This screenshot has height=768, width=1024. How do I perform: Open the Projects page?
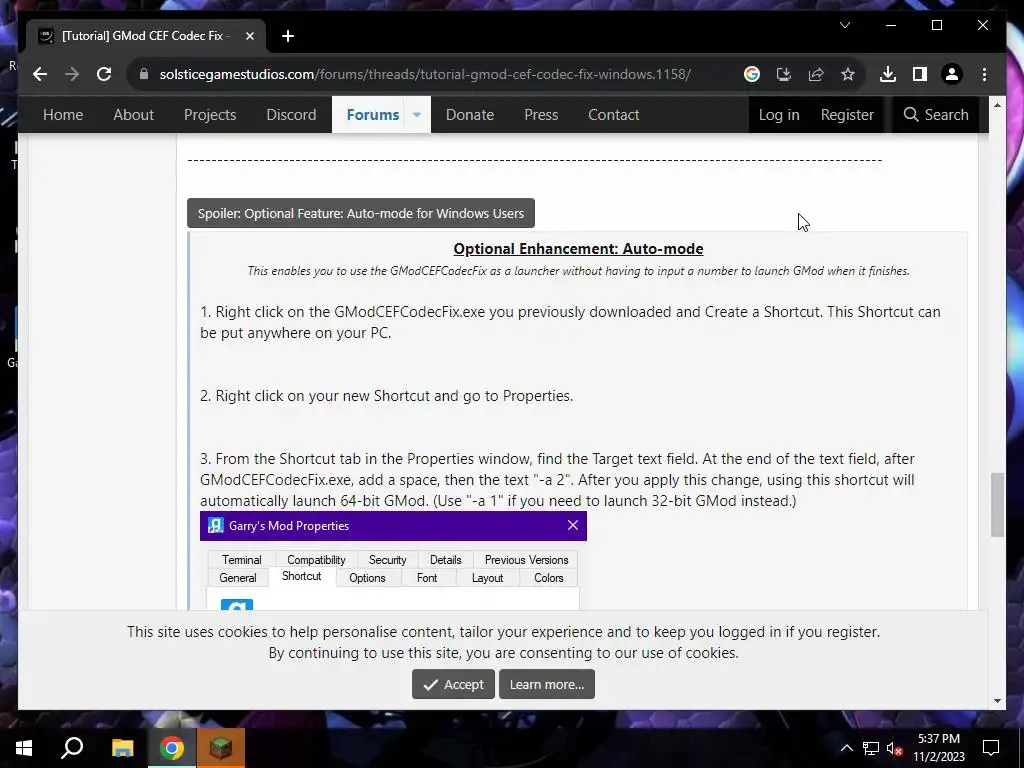[x=210, y=115]
